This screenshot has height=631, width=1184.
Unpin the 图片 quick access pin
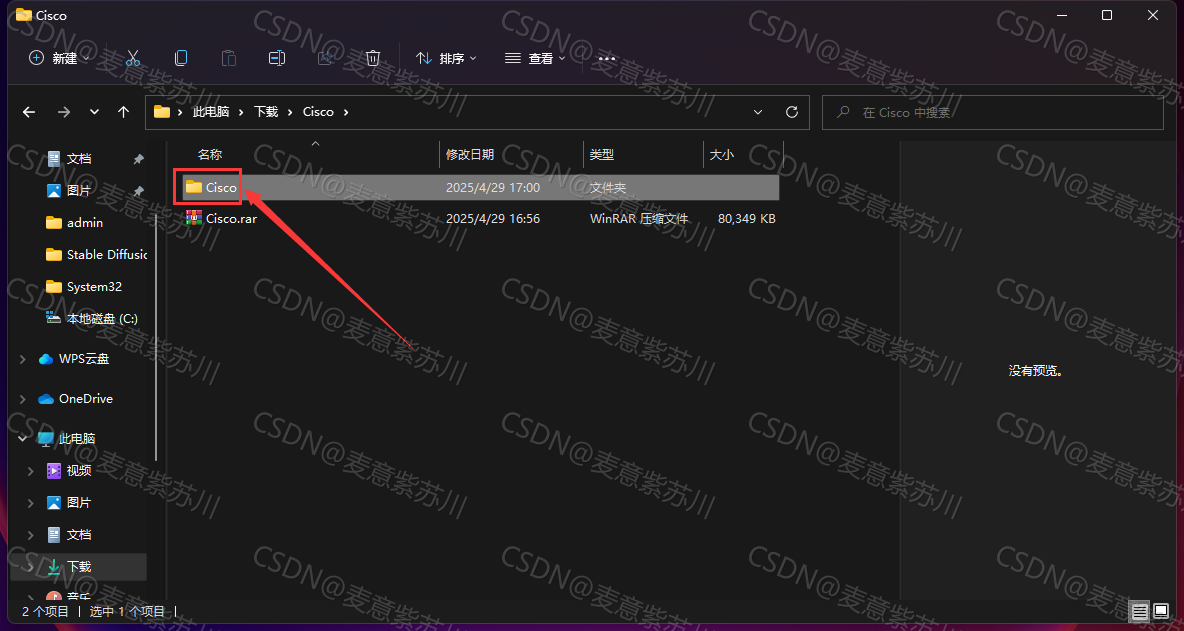pyautogui.click(x=138, y=191)
